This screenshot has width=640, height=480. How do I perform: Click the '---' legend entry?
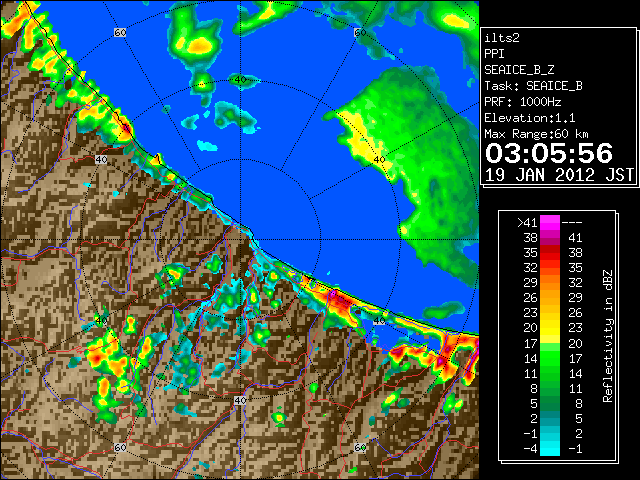(x=572, y=222)
